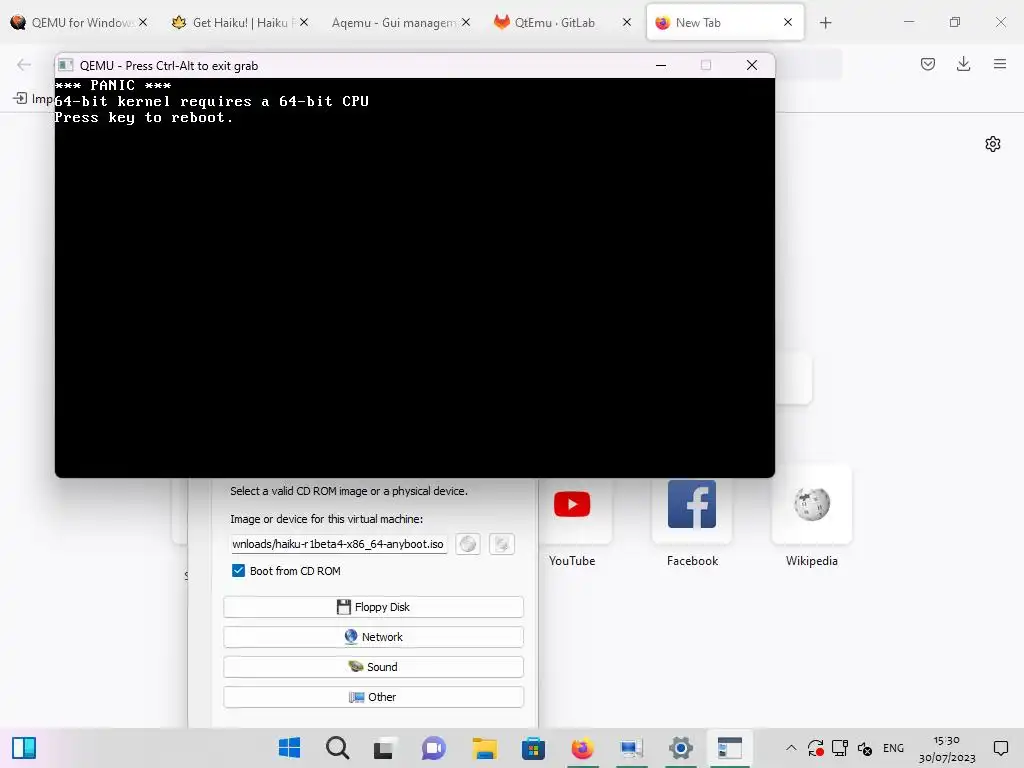Open the Network settings section
1024x768 pixels.
[x=374, y=637]
